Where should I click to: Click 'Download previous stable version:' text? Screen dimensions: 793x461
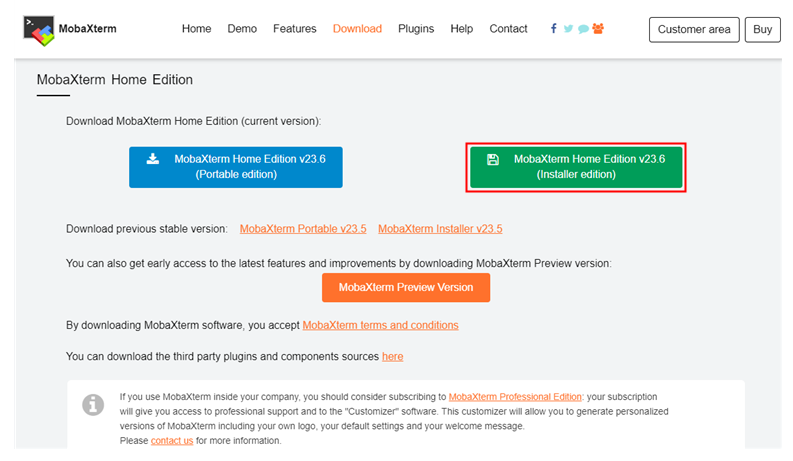(147, 229)
